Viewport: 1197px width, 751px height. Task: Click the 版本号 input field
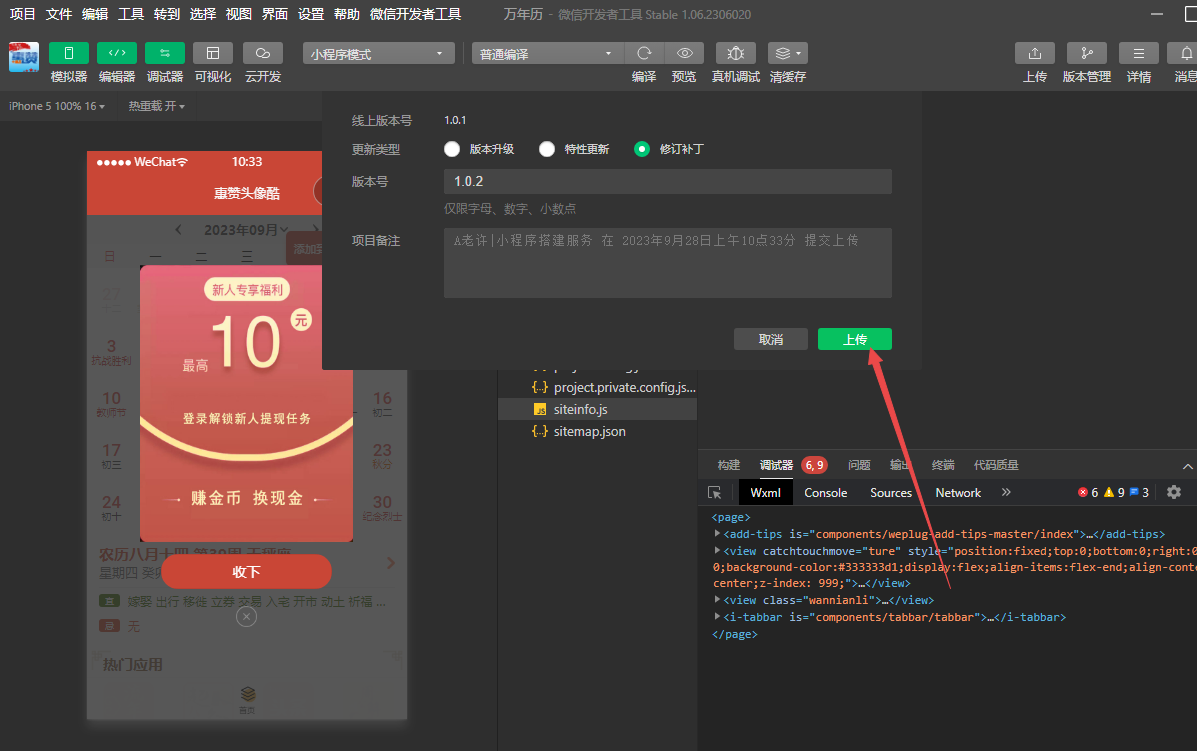[667, 182]
